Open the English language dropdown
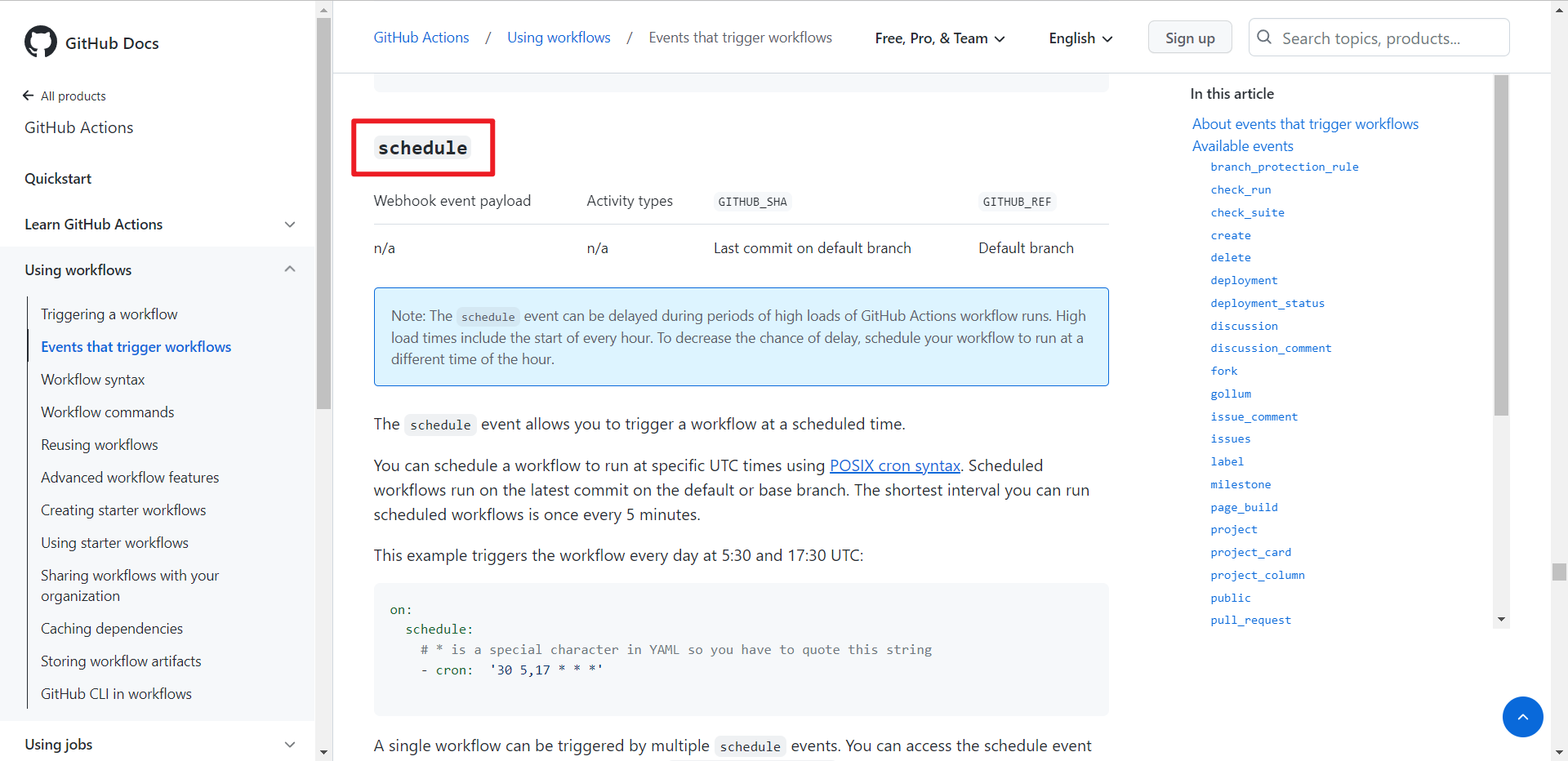Screen dimensions: 1568x761 coord(1080,38)
